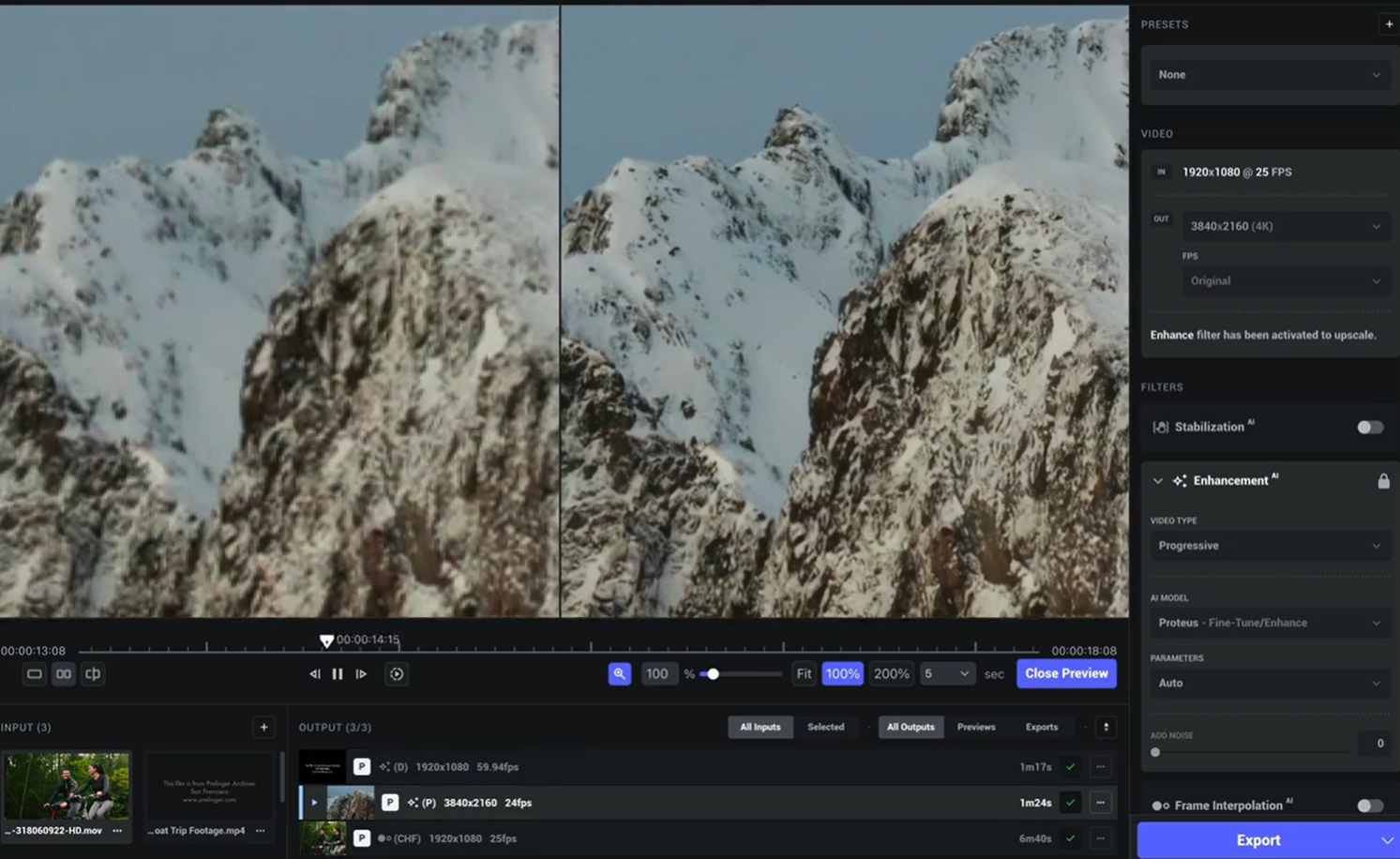Click the magnifier zoom icon
The height and width of the screenshot is (859, 1400).
point(620,673)
